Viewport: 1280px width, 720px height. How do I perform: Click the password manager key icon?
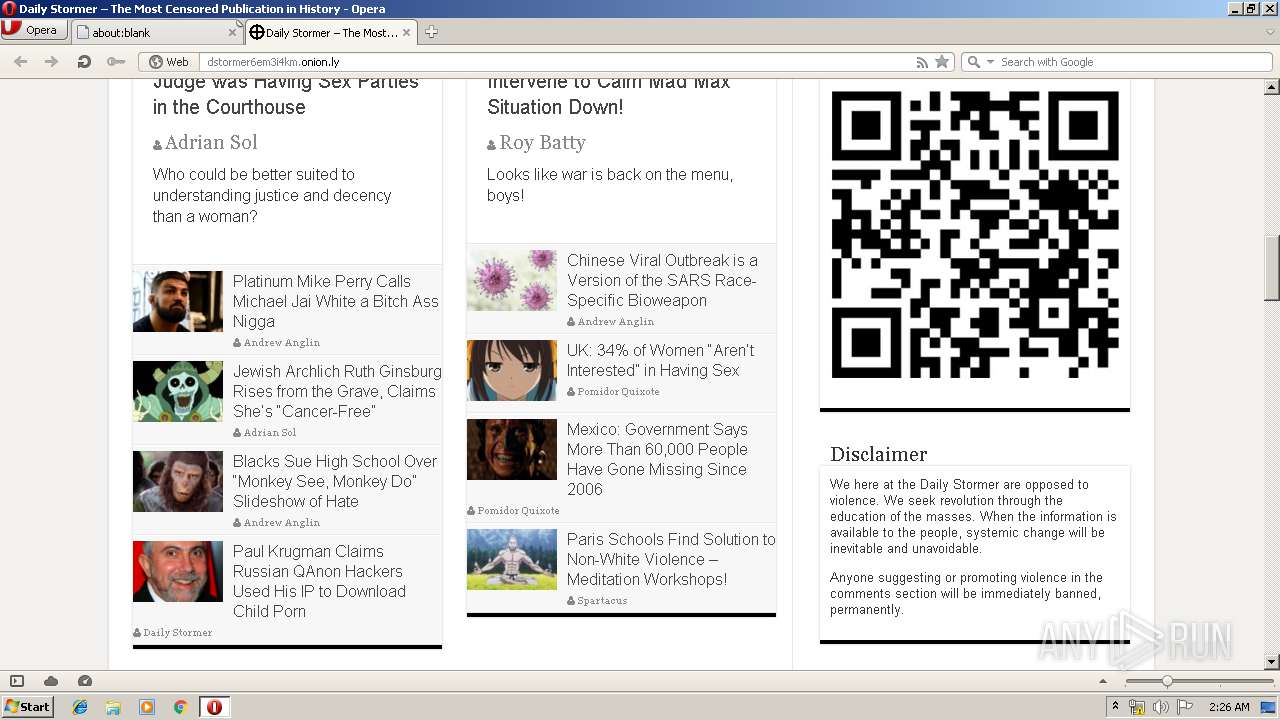coord(116,62)
